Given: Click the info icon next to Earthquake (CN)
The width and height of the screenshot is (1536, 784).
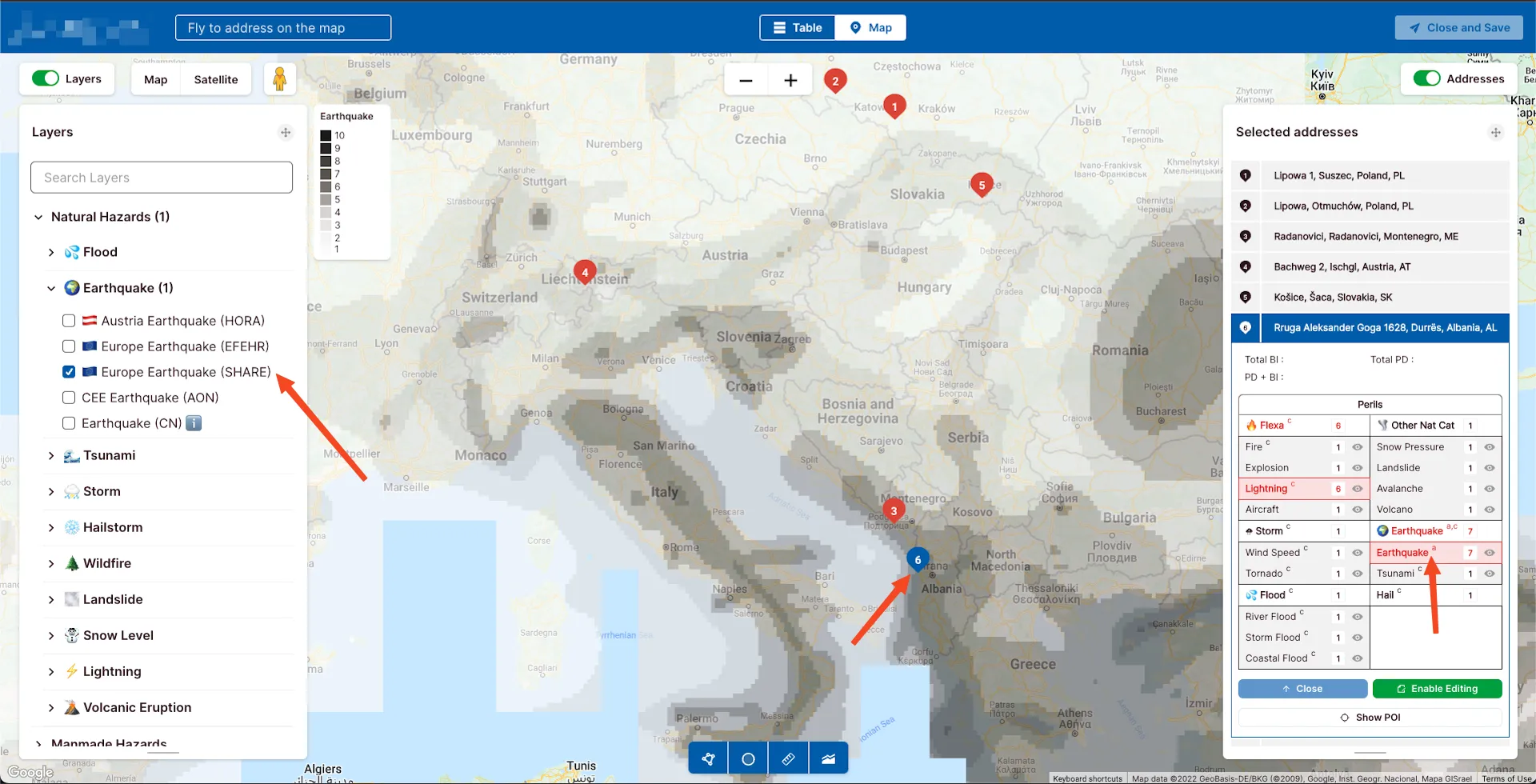Looking at the screenshot, I should [x=193, y=423].
